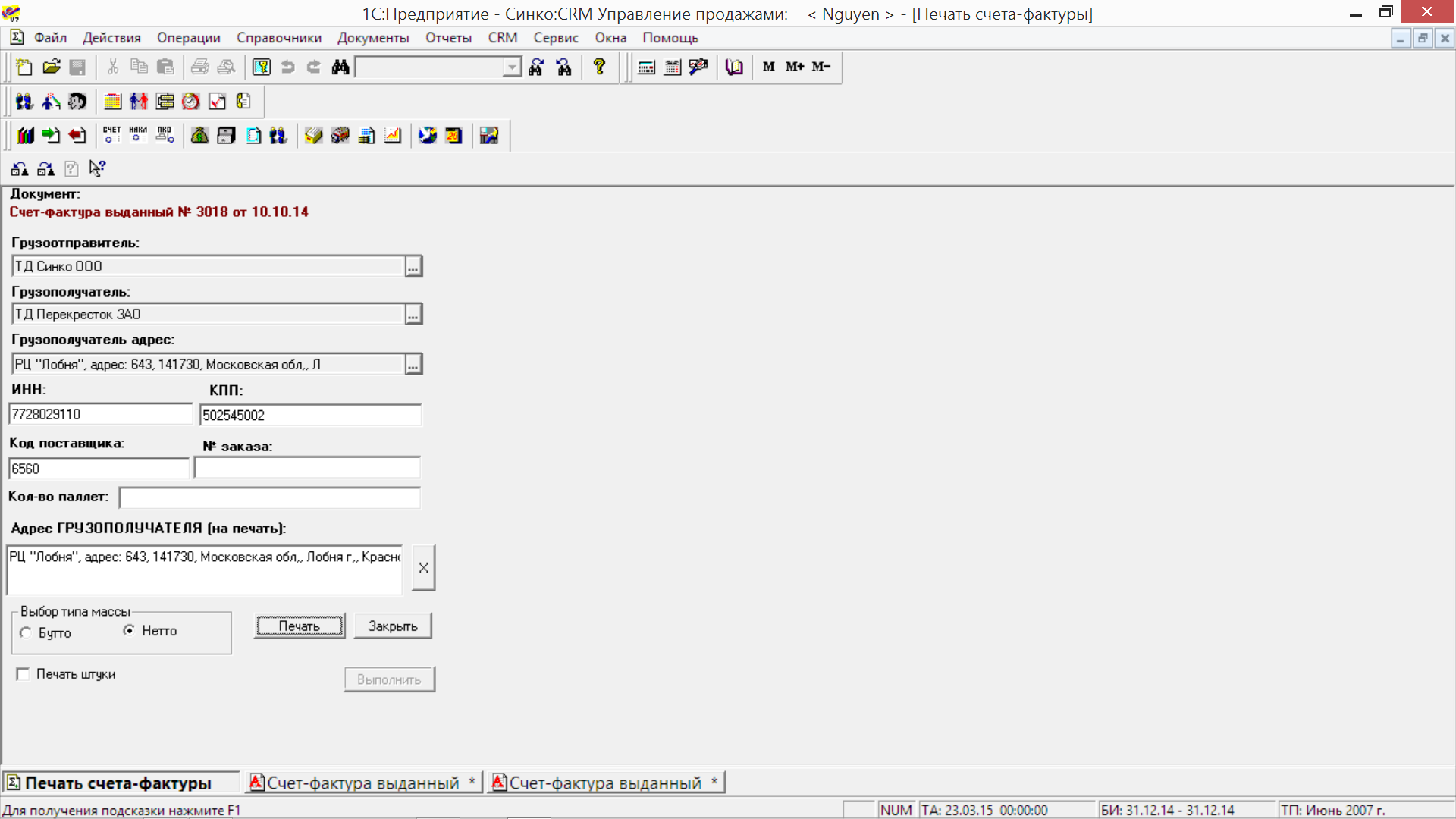Click the СЧЕТ invoice toolbar icon

111,135
